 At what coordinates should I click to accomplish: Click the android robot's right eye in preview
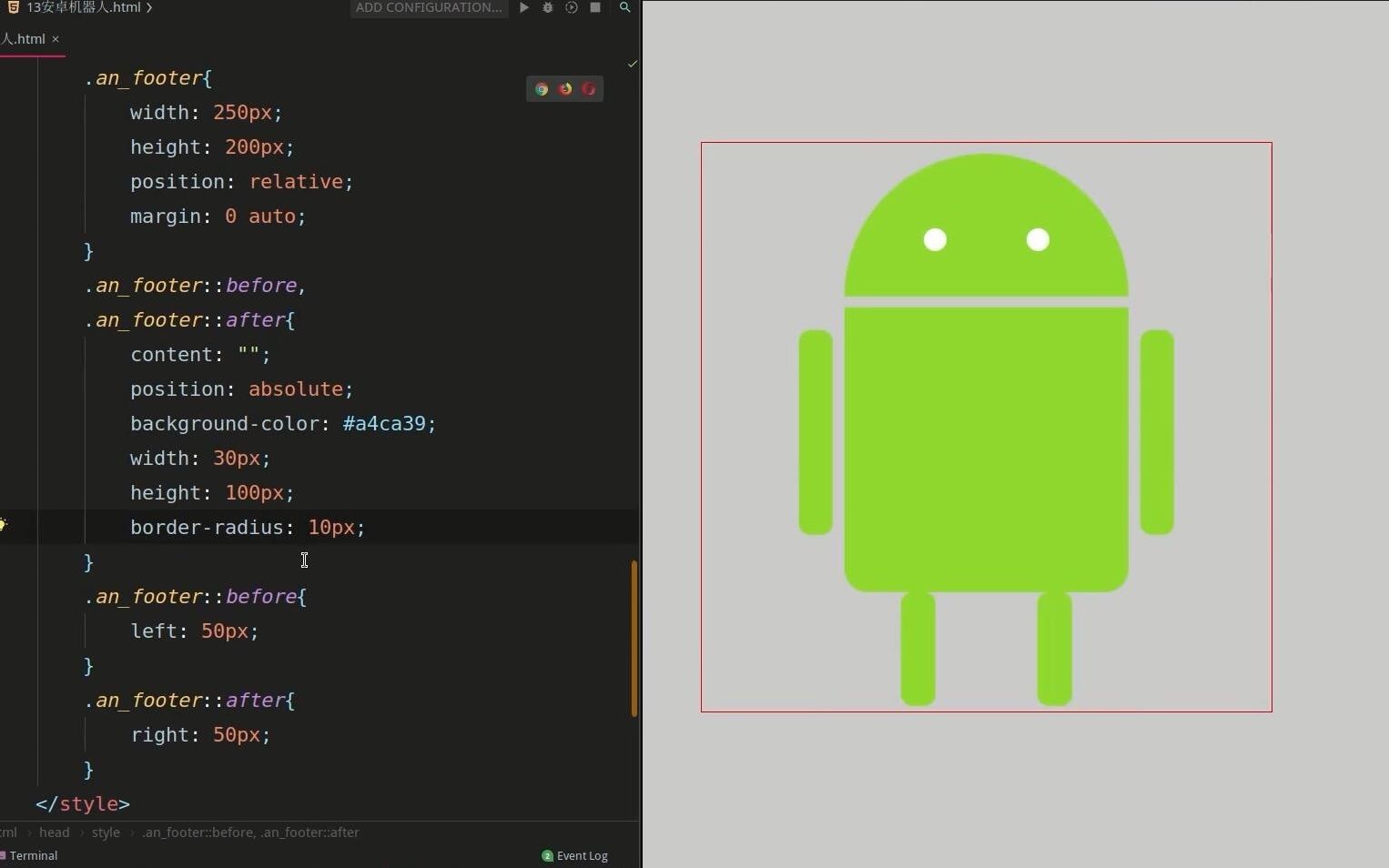(1038, 239)
